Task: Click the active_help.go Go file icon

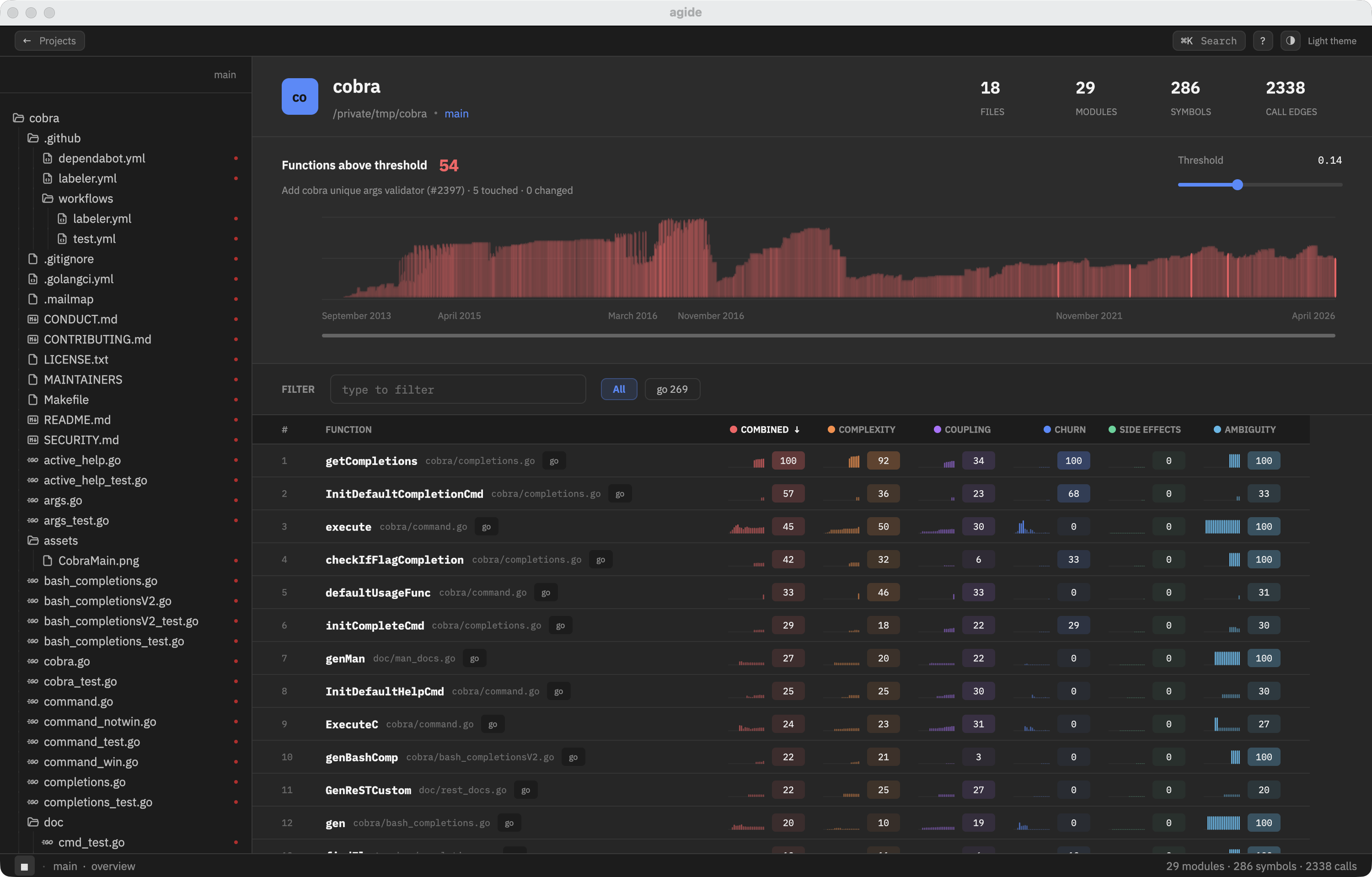Action: tap(33, 460)
